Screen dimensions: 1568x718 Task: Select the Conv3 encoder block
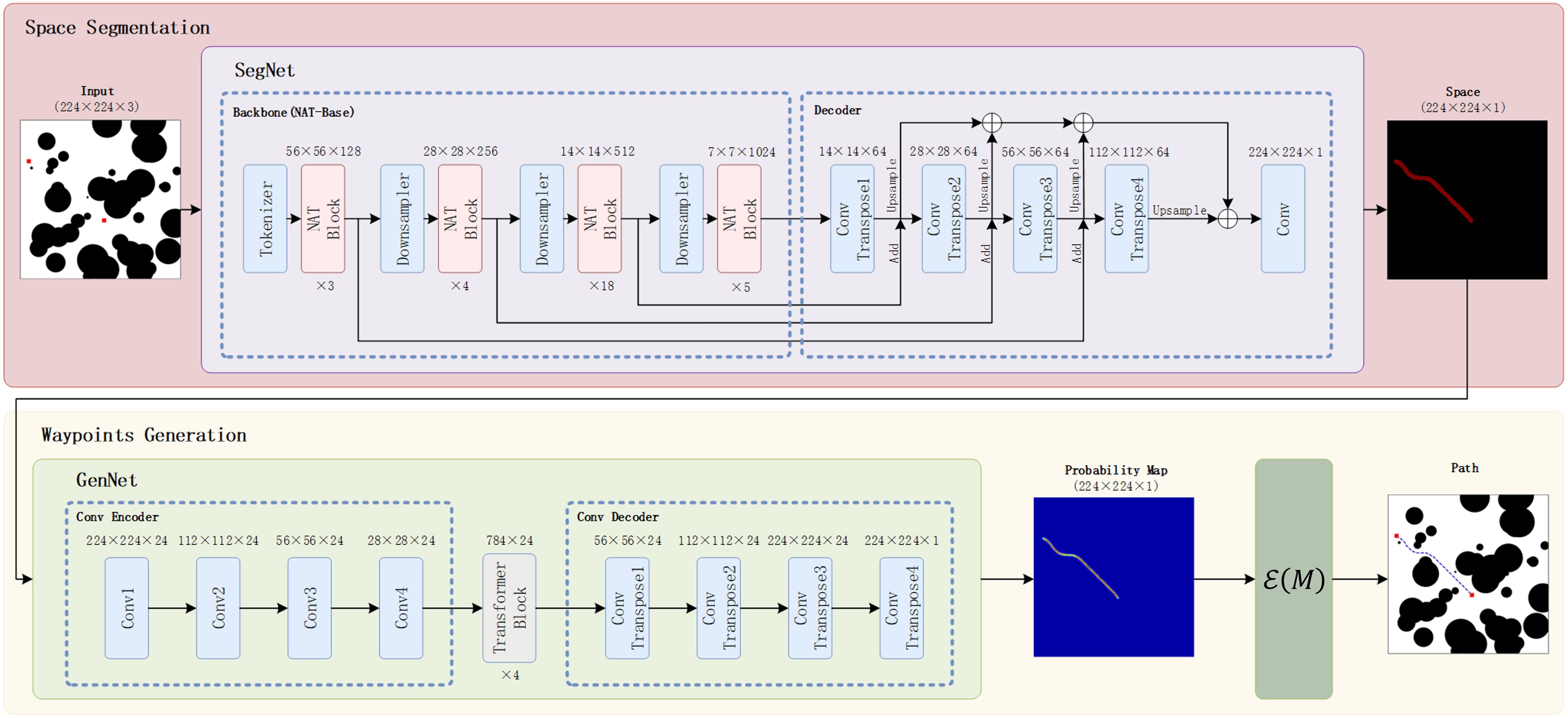click(x=309, y=608)
